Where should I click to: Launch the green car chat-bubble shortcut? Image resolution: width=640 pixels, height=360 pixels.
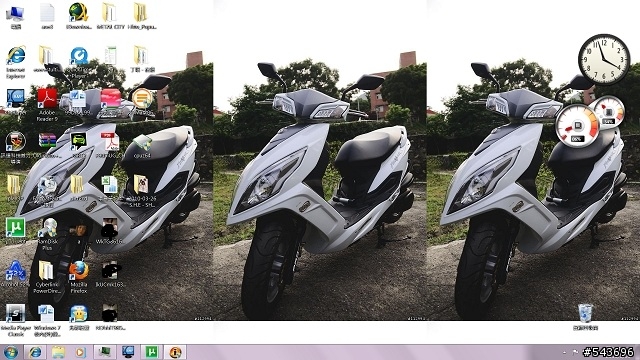click(78, 142)
